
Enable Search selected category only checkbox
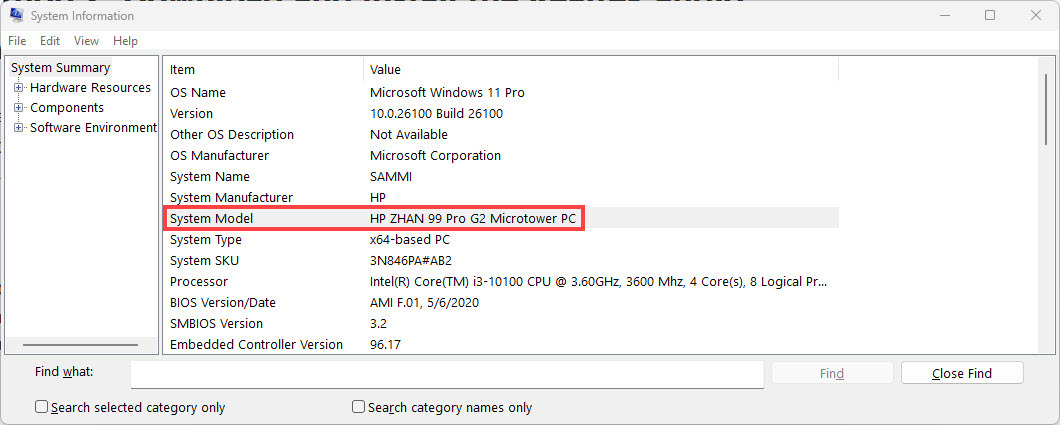[x=42, y=407]
